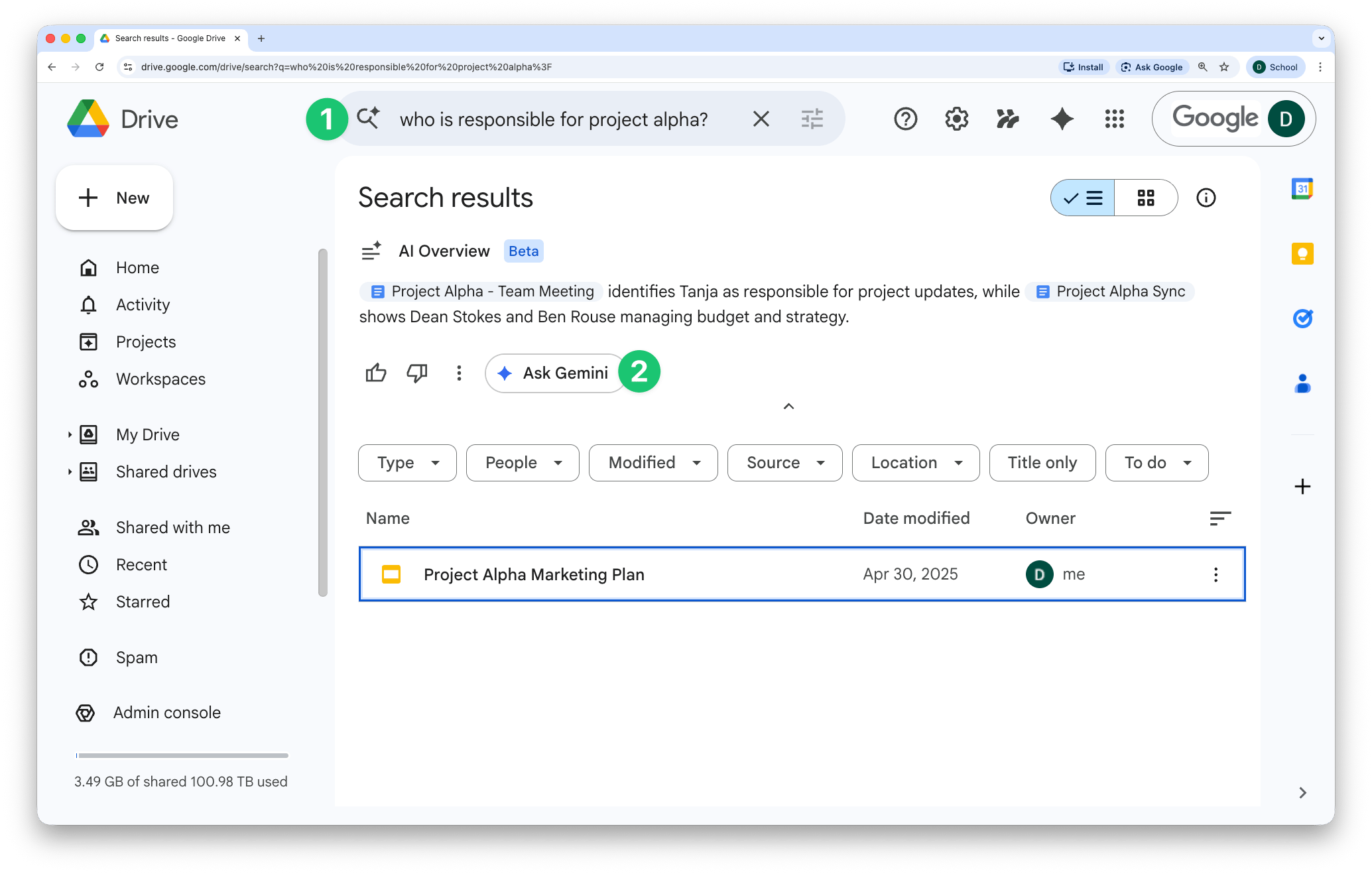Switch to grid layout view
Viewport: 1372px width, 874px height.
coord(1146,198)
